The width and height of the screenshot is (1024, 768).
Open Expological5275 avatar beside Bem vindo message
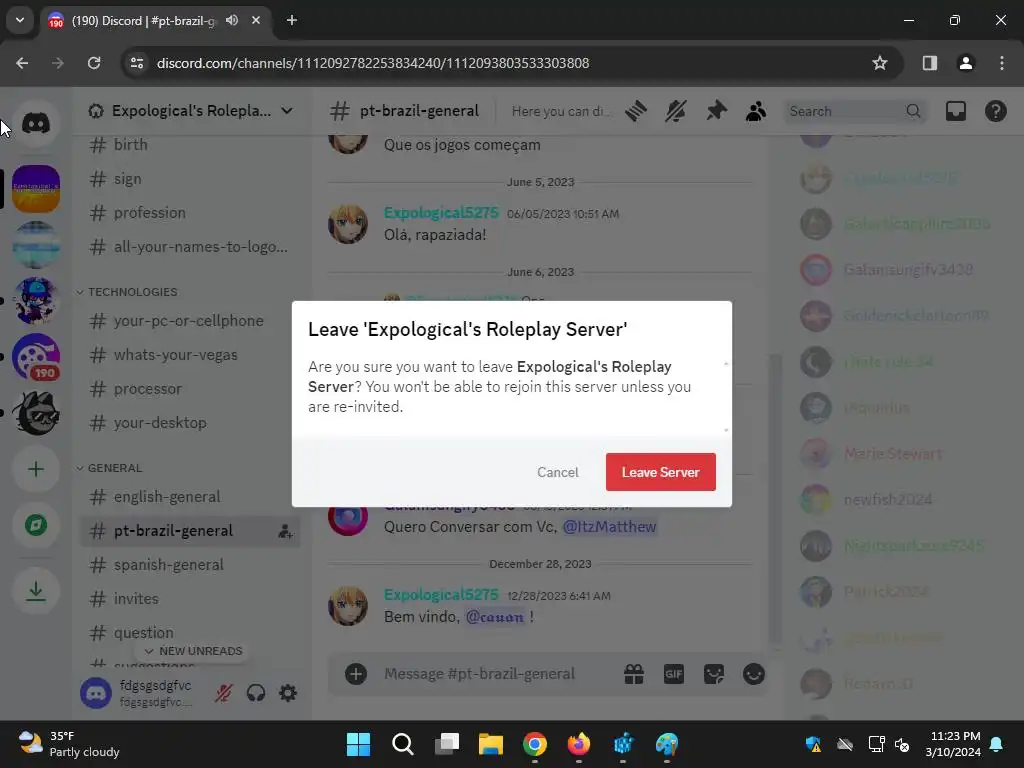click(x=347, y=605)
